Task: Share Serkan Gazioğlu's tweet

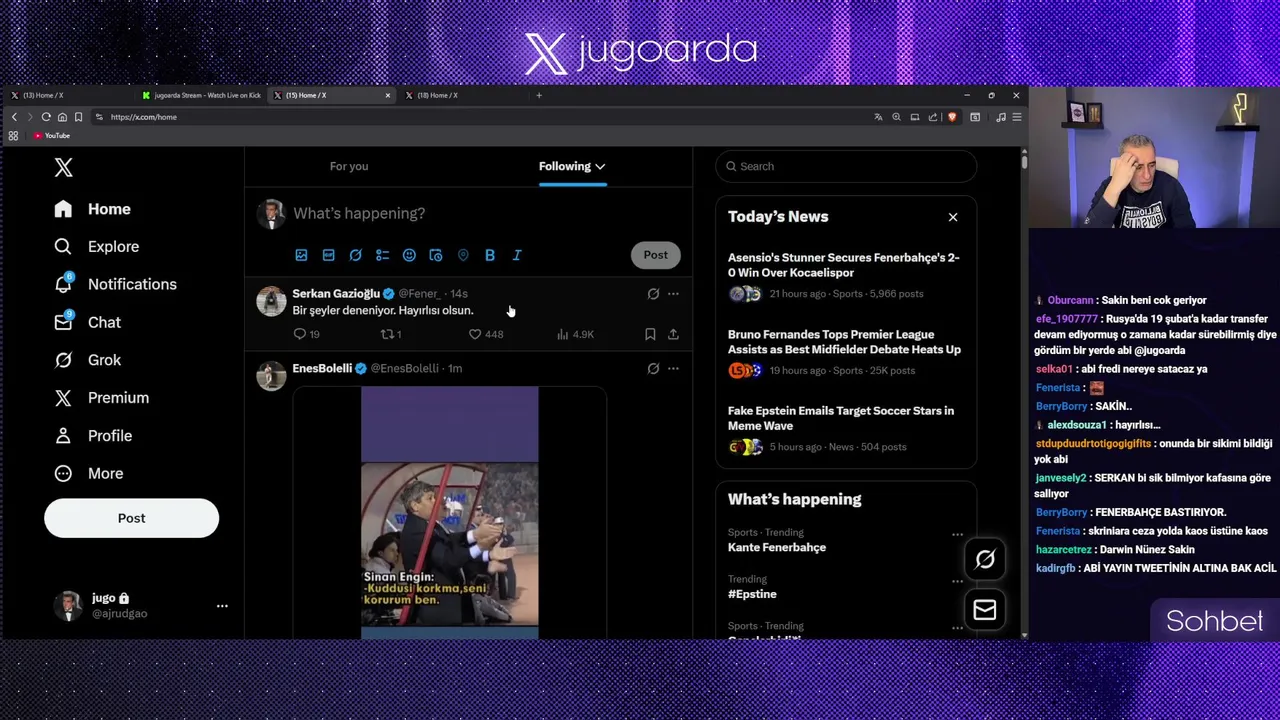Action: tap(673, 334)
